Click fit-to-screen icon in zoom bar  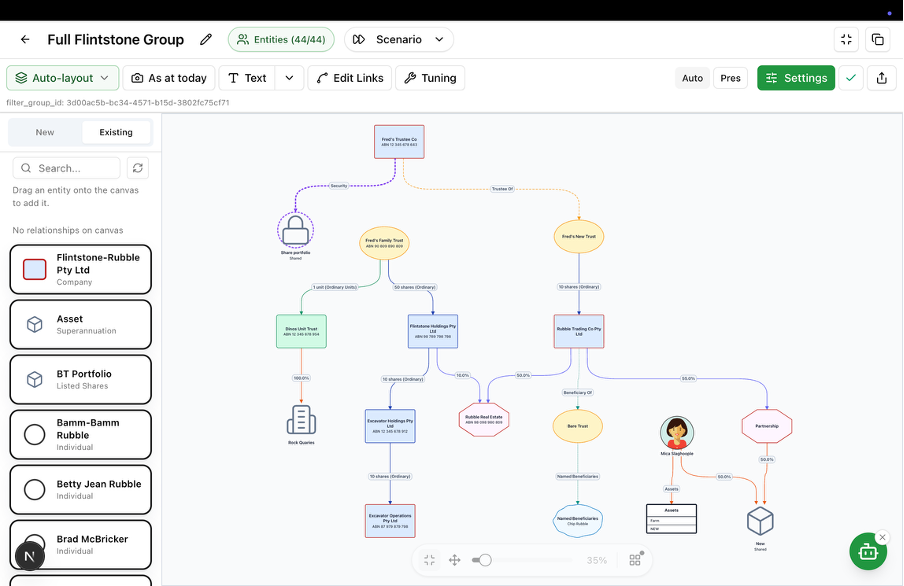pos(430,560)
